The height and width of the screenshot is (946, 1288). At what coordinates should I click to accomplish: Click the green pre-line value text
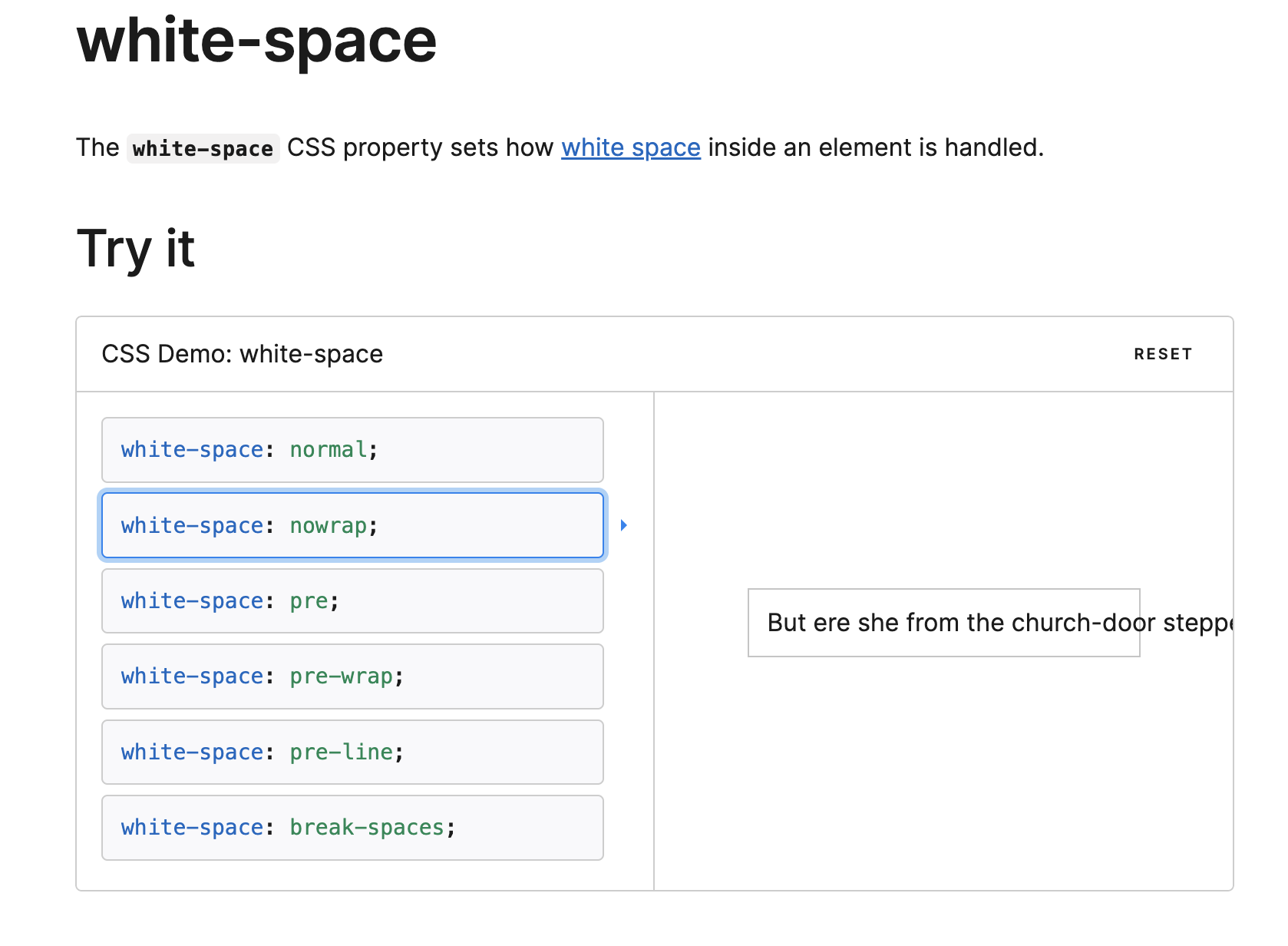click(x=341, y=752)
